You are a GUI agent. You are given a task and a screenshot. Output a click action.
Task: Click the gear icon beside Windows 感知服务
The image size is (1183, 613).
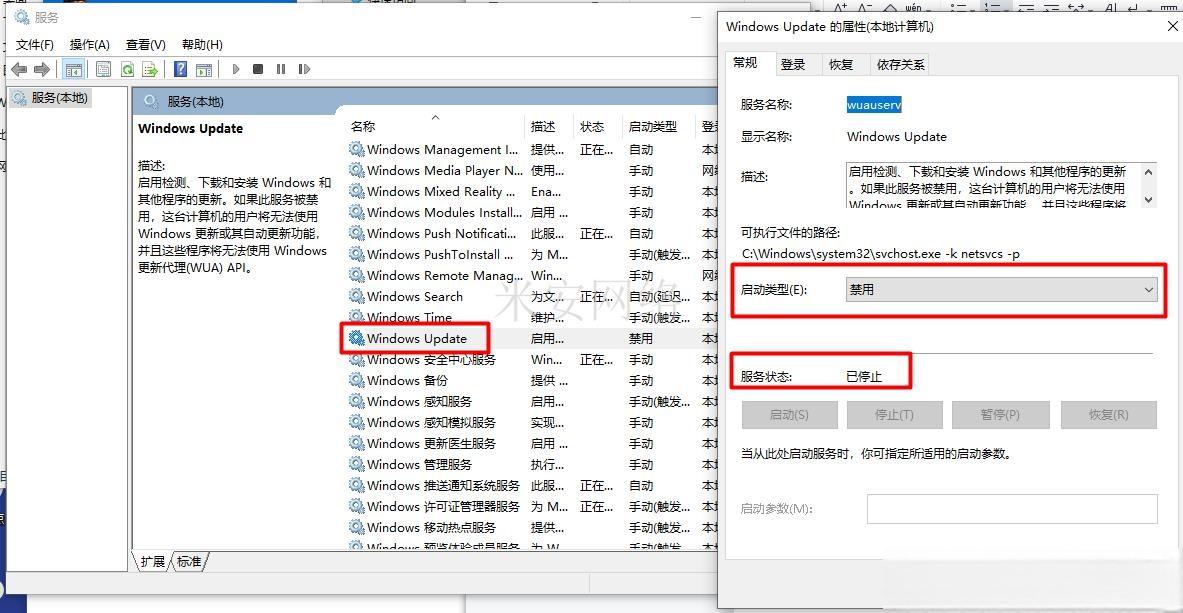tap(356, 402)
